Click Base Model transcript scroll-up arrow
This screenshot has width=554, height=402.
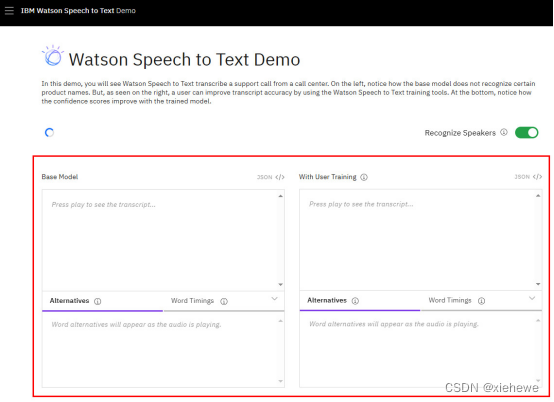[x=281, y=196]
